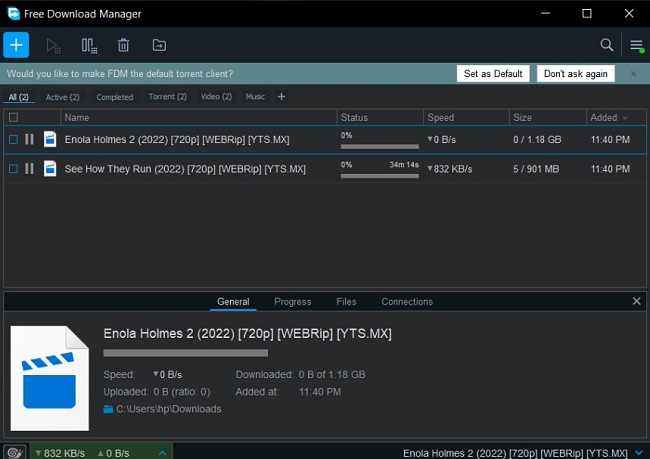
Task: Click the Enola Holmes 2 row file icon
Action: point(50,139)
